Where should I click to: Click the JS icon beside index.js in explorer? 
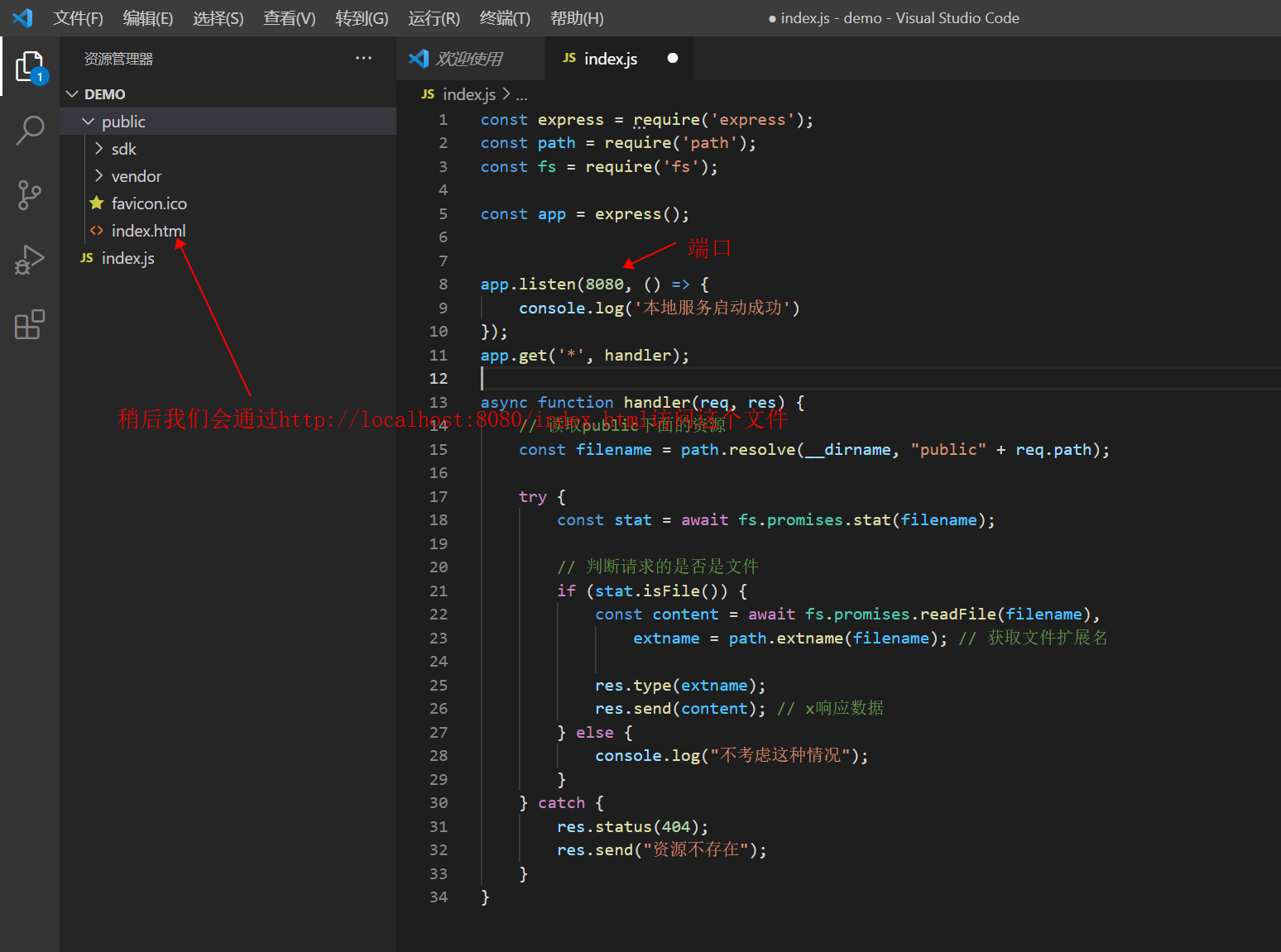(87, 258)
